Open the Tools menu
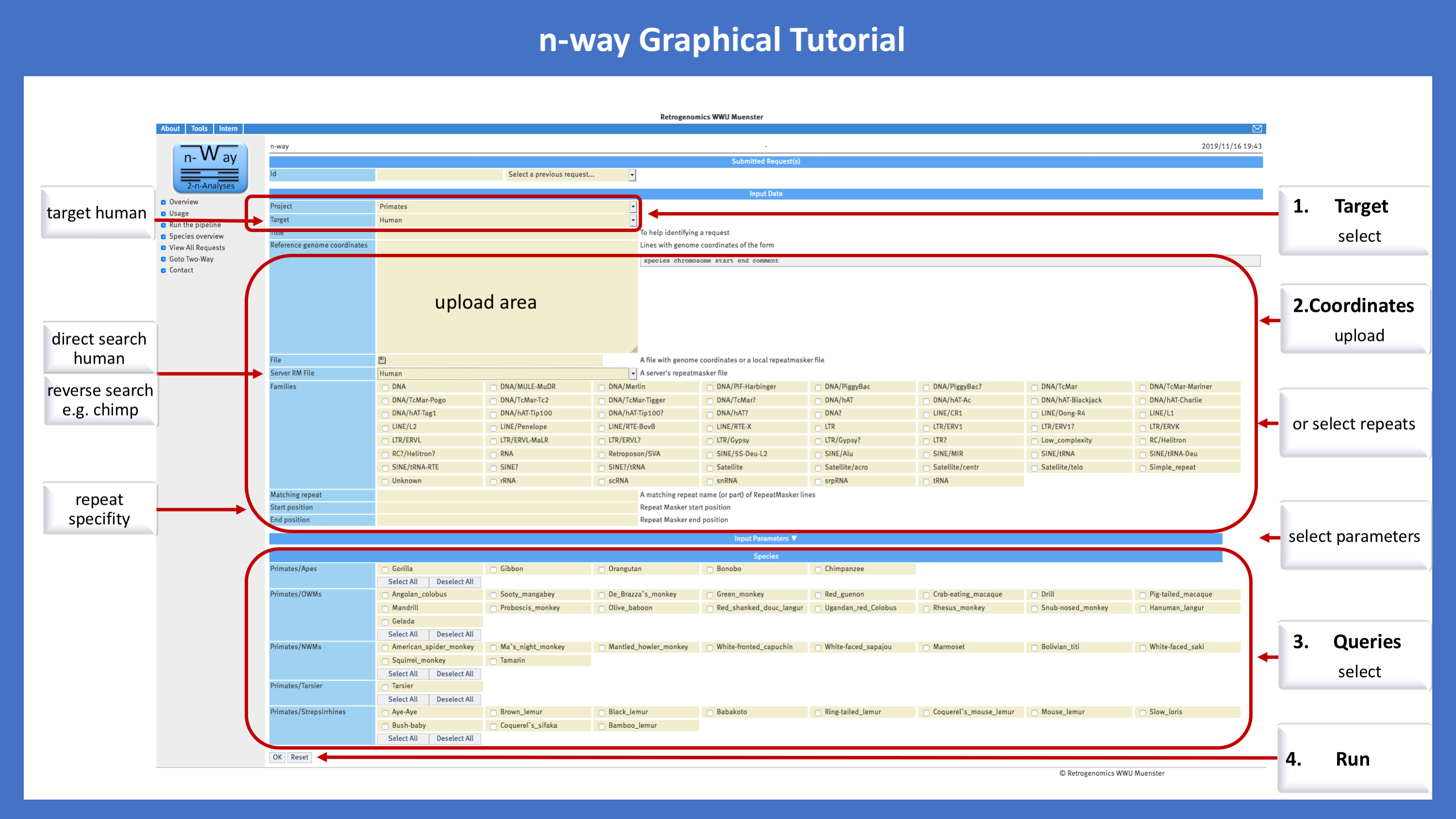Screen dimensions: 1456x819 [199, 129]
